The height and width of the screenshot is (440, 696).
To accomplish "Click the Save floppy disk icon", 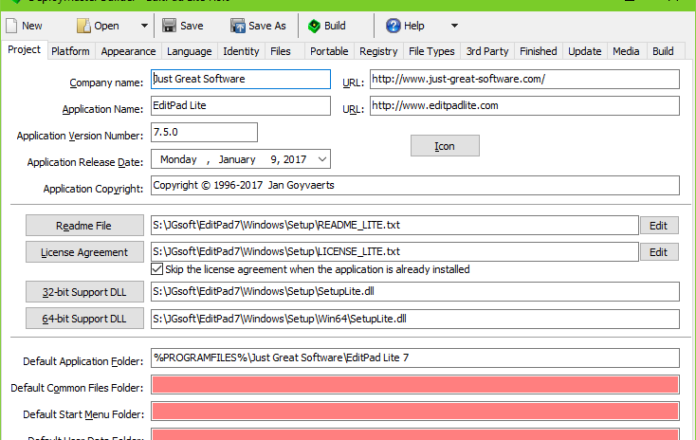I will (x=169, y=26).
